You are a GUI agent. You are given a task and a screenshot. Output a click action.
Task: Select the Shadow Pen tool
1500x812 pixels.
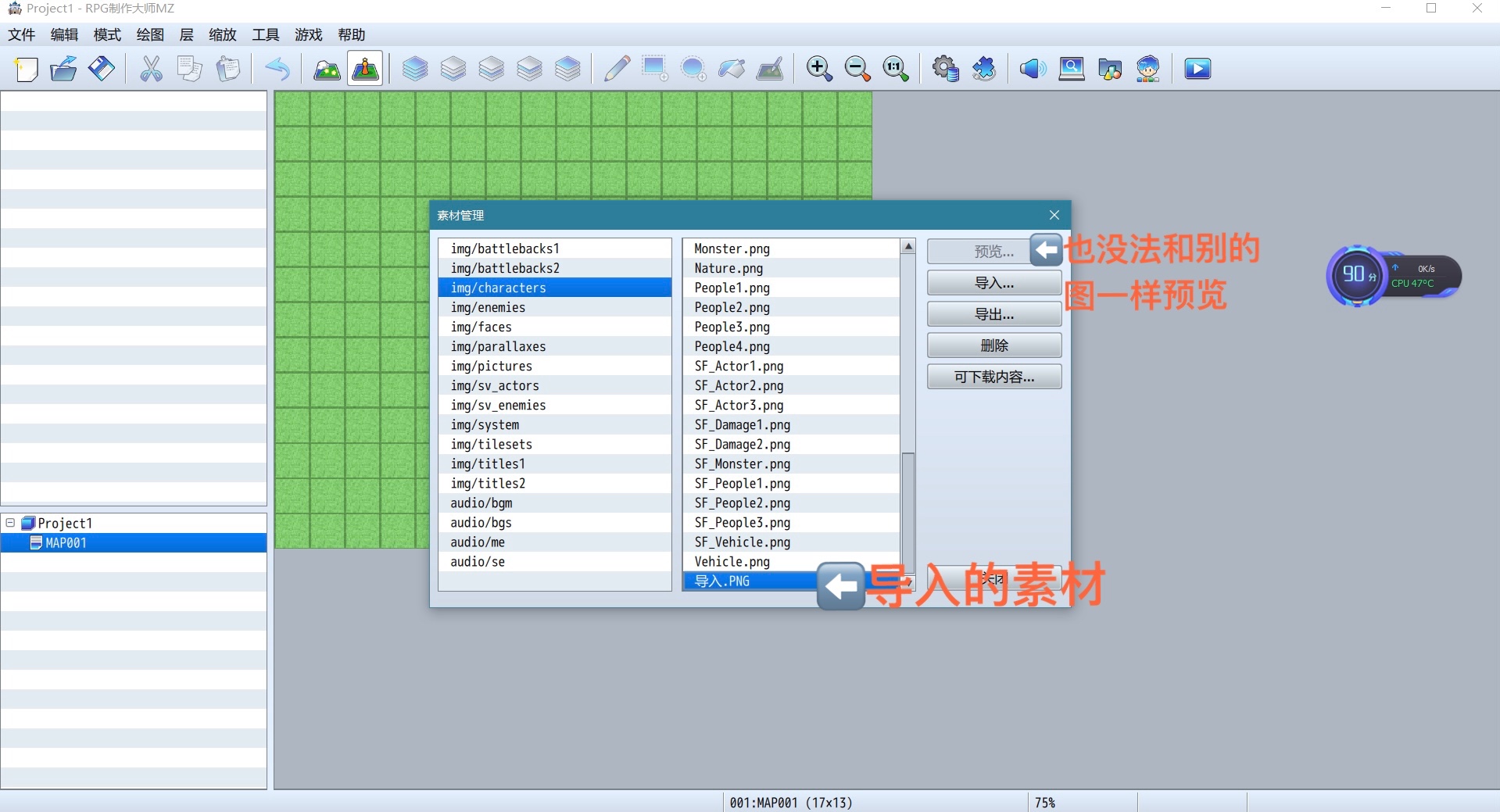point(770,69)
